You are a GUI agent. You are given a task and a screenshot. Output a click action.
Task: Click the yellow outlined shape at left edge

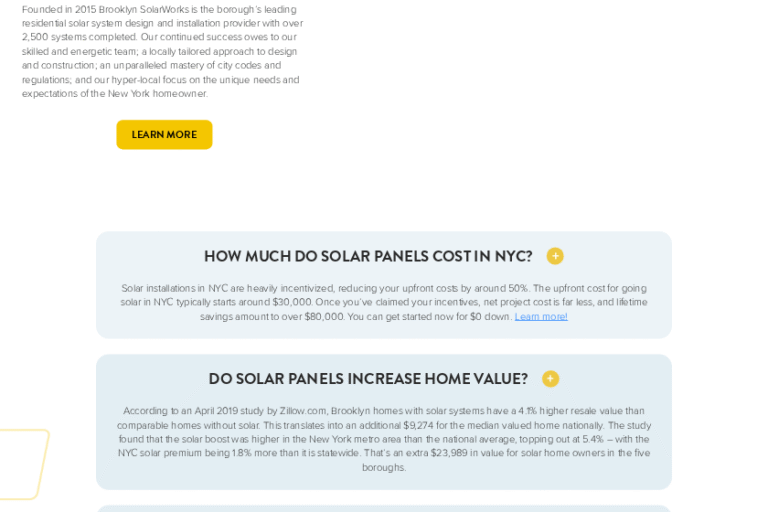[x=22, y=463]
